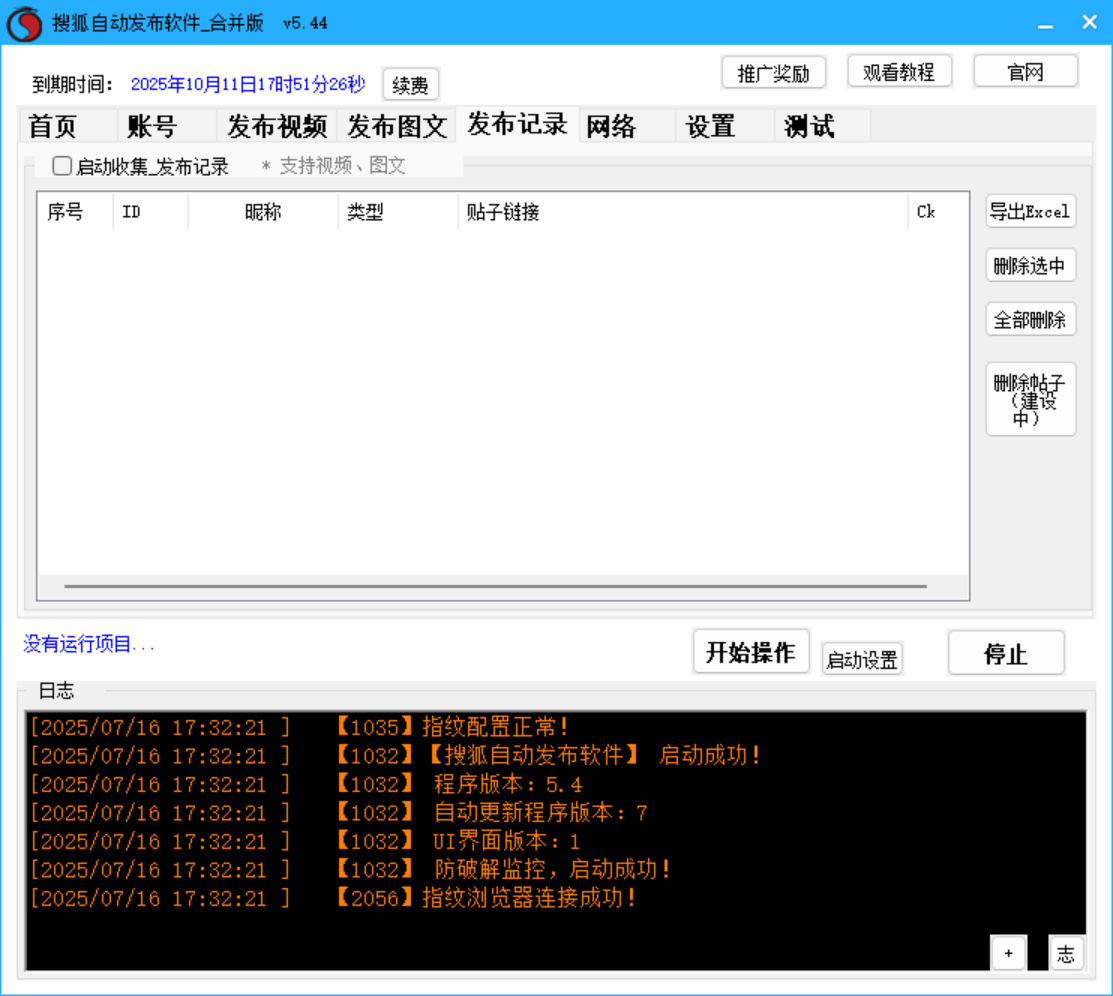Go to the 网络 tab
Viewport: 1113px width, 996px height.
(627, 126)
